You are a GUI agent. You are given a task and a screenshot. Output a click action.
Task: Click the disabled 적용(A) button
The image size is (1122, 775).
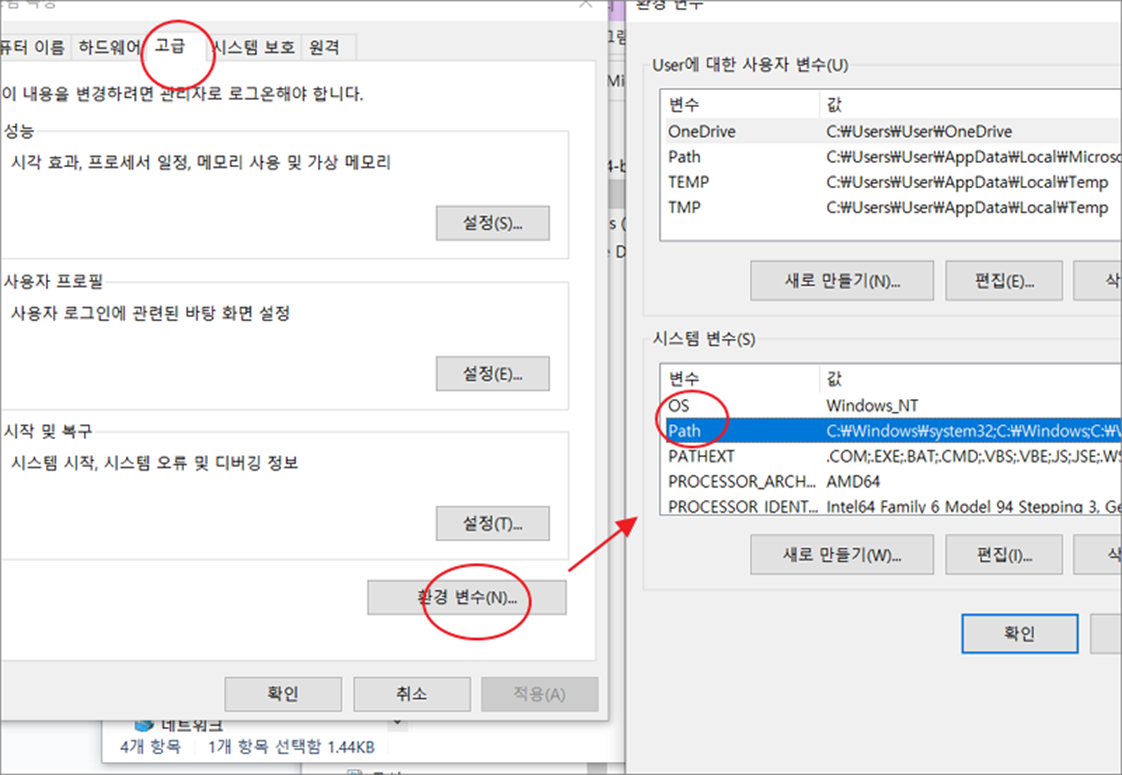pos(540,693)
